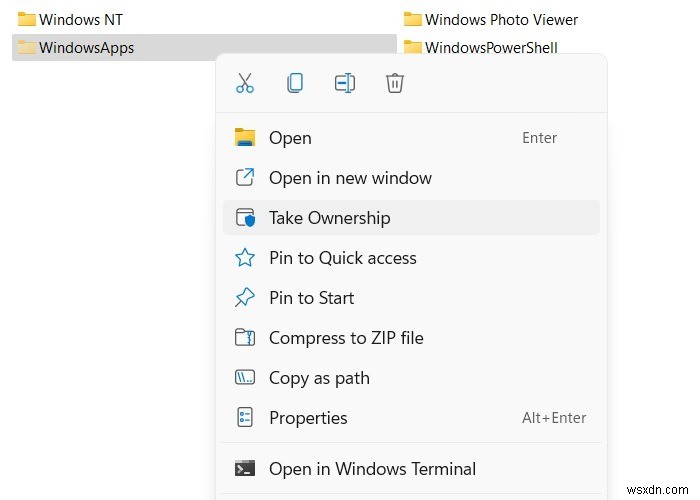Select Pin to Start
Viewport: 700px width, 500px height.
[411, 297]
